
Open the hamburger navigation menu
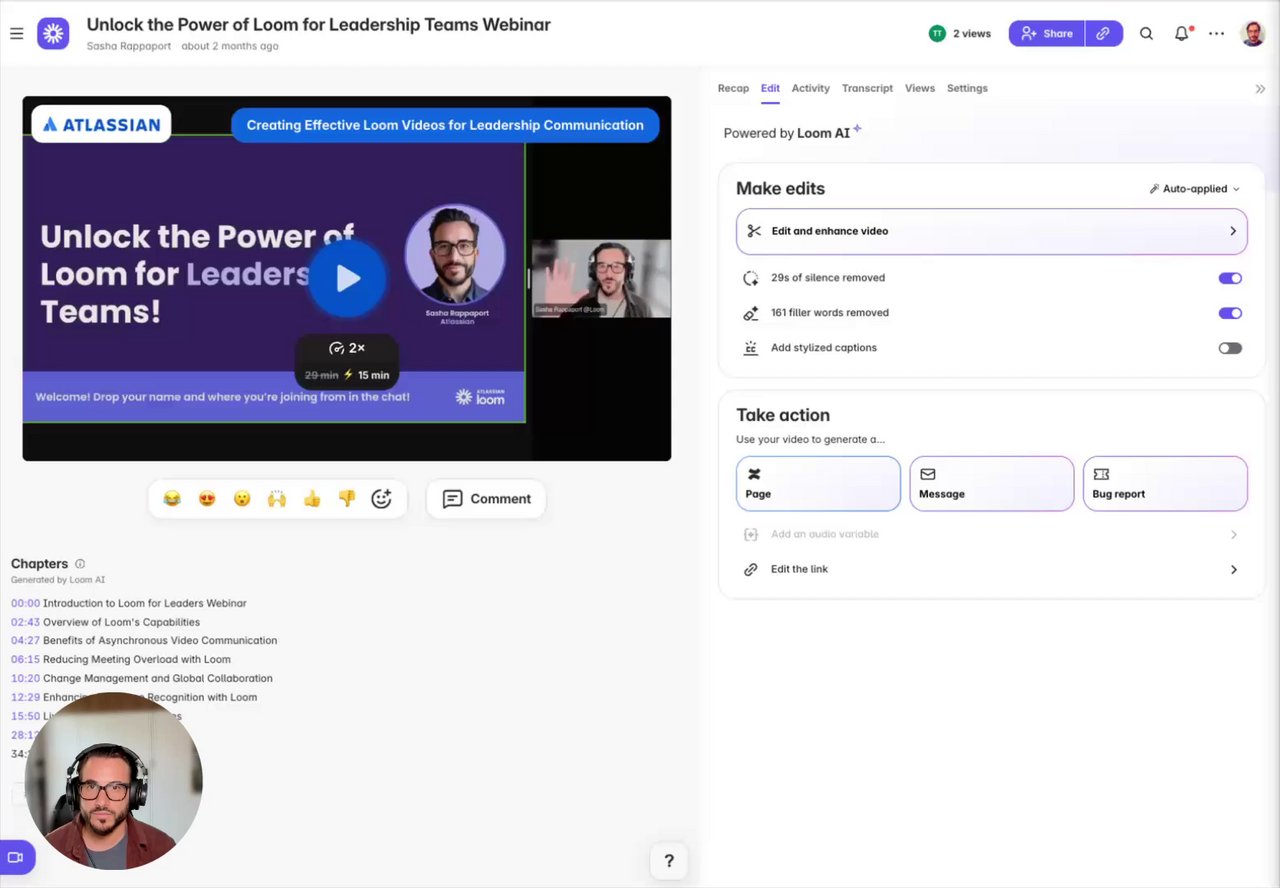(x=17, y=33)
